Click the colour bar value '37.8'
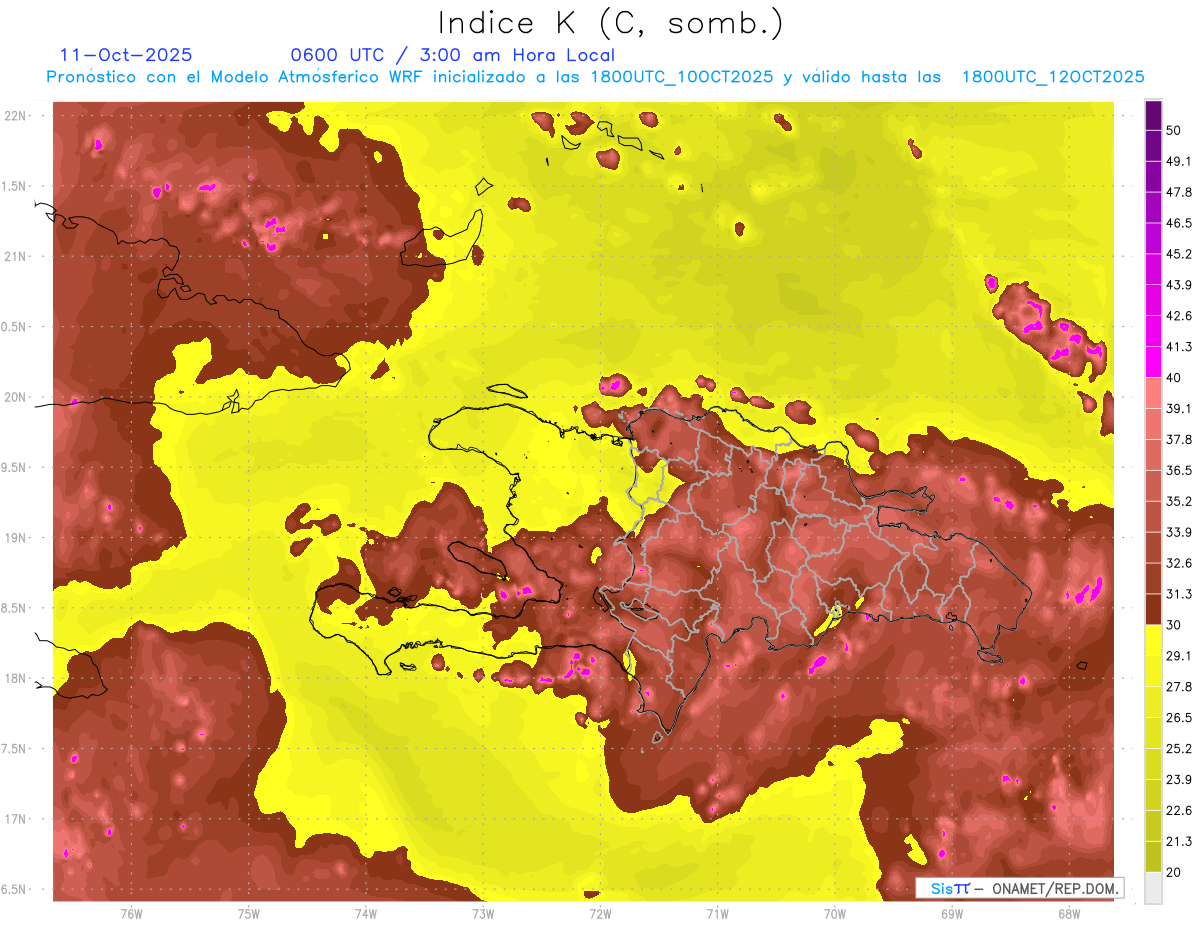 point(1178,439)
